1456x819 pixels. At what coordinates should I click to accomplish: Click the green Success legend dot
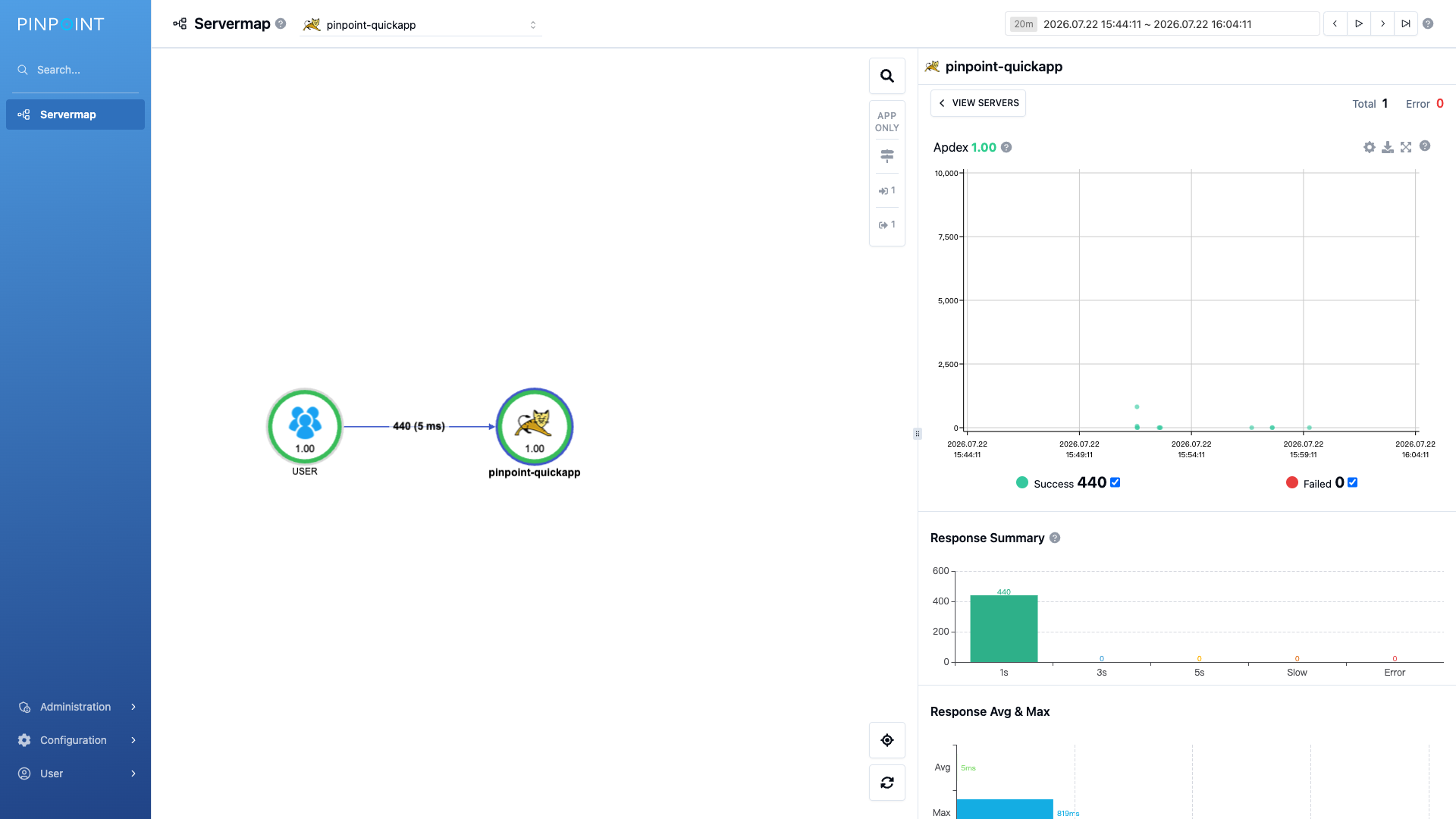pos(1022,482)
